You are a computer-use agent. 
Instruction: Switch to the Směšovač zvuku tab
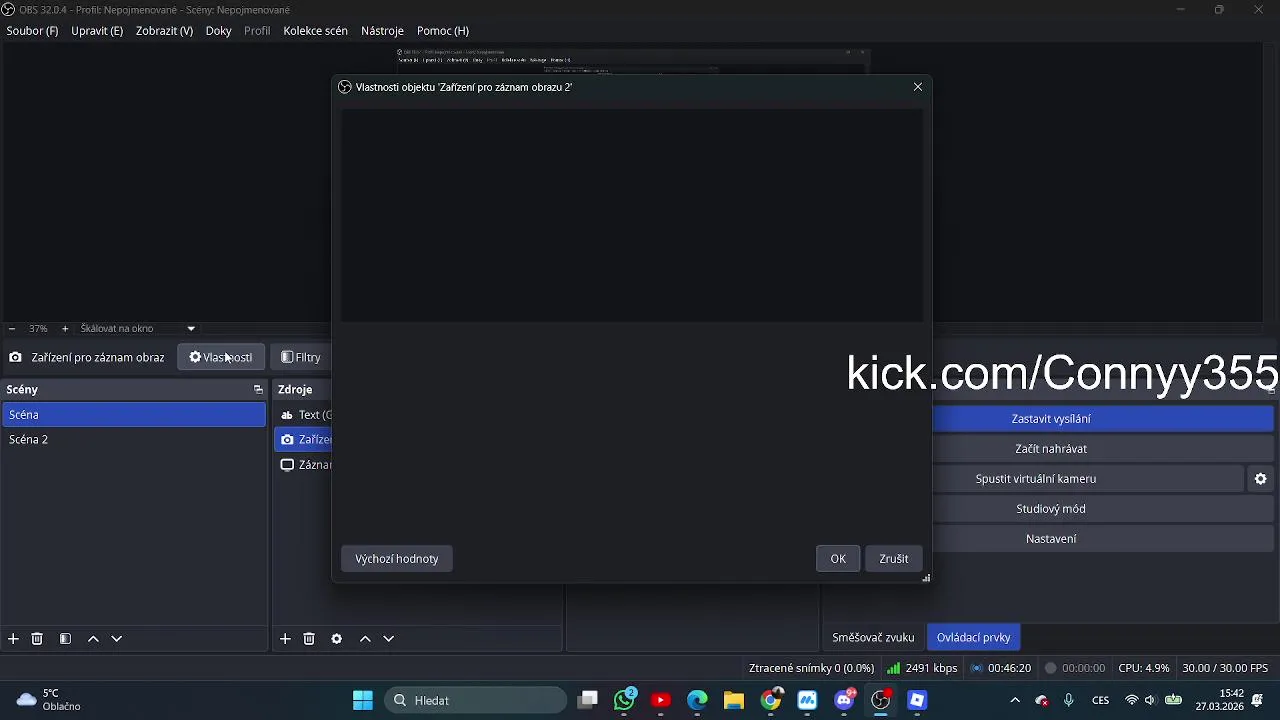coord(873,638)
